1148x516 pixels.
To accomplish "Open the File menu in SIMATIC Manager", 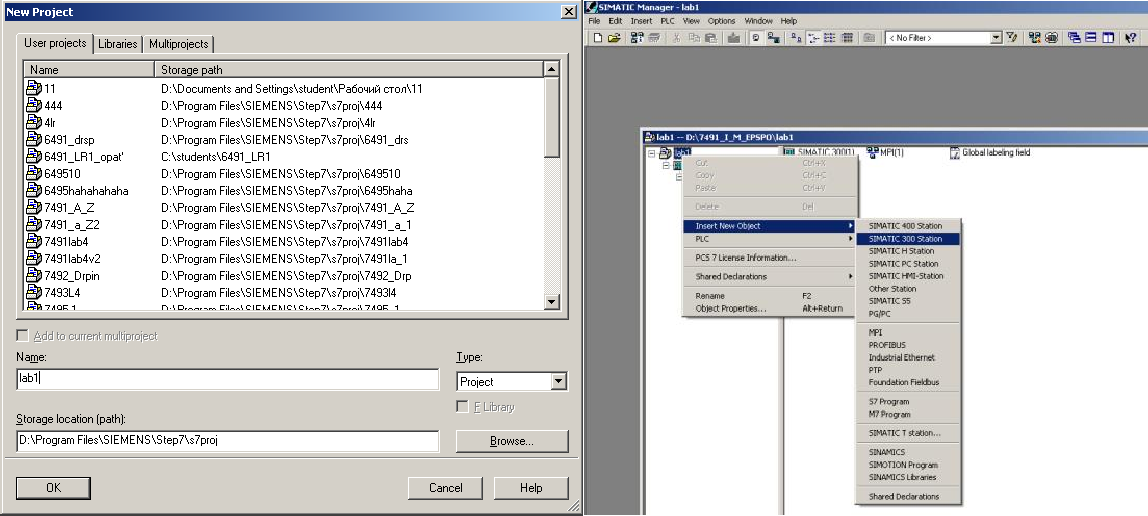I will pos(594,21).
